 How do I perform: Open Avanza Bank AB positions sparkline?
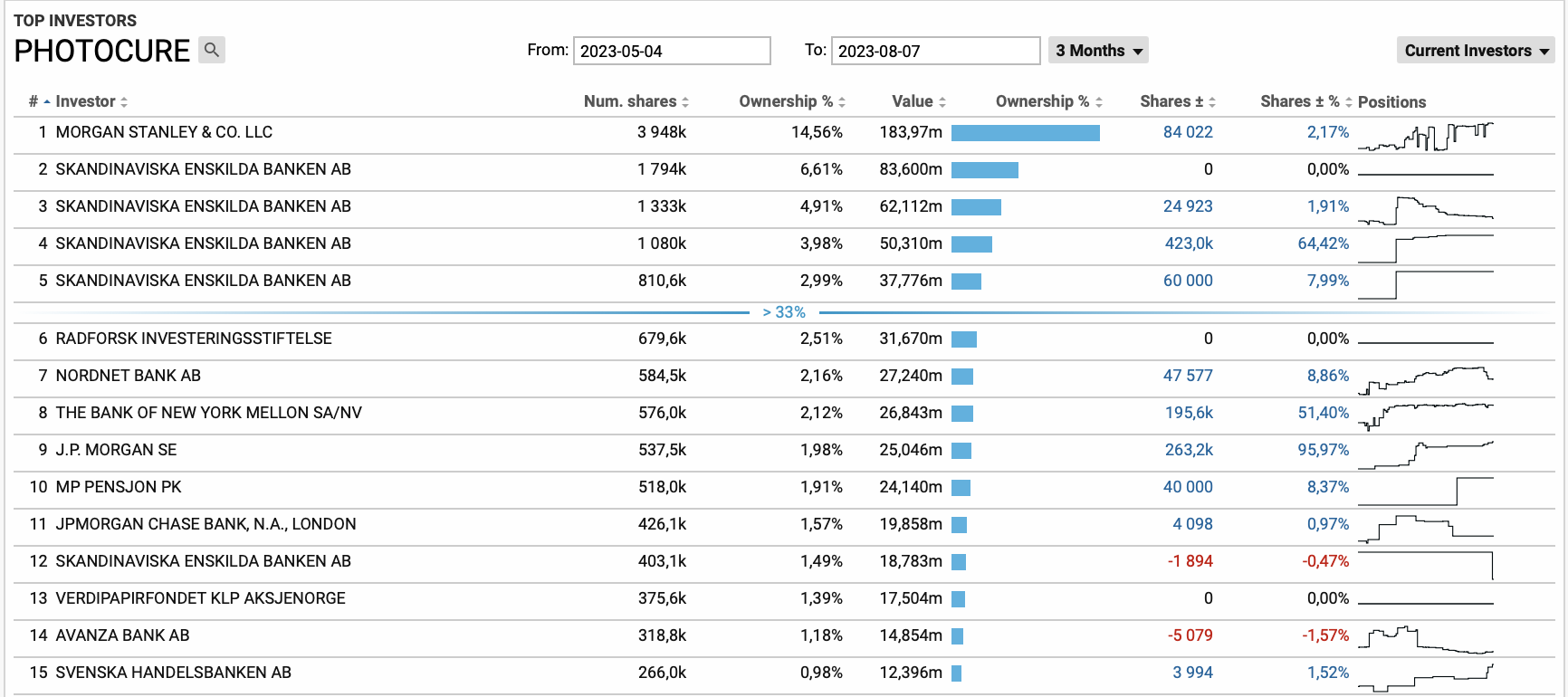tap(1426, 639)
